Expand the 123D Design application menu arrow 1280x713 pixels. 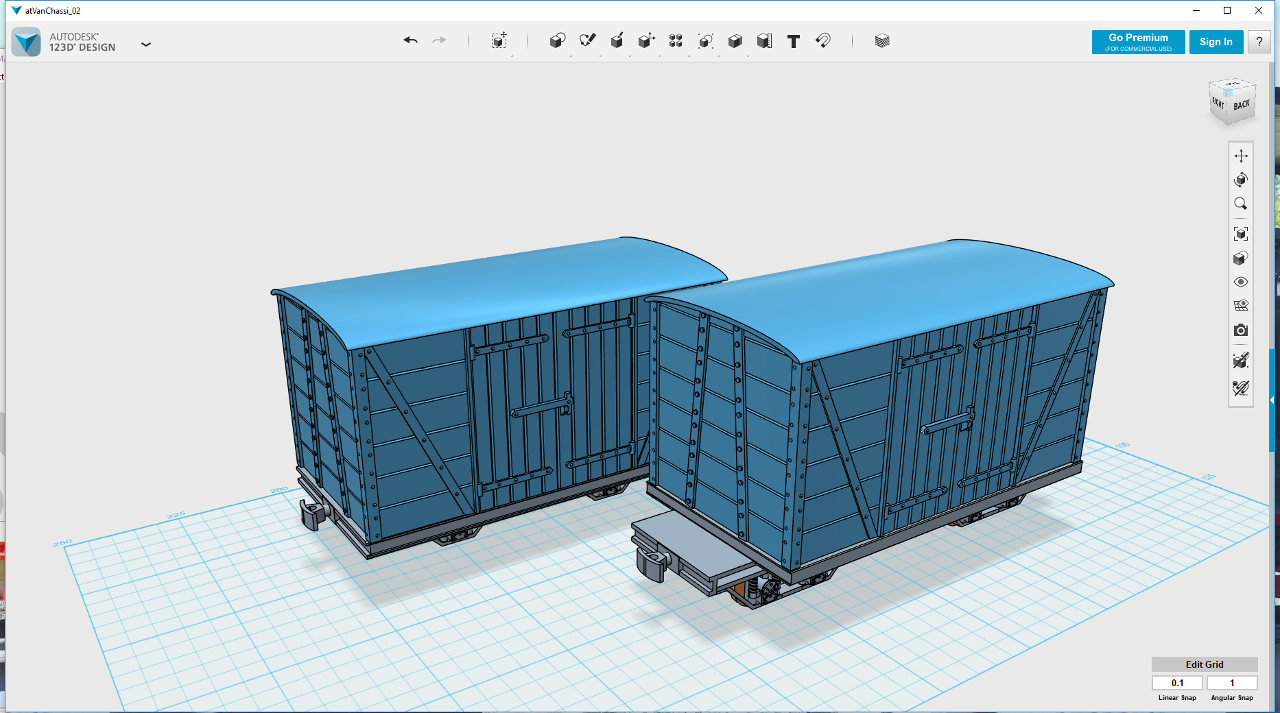146,44
